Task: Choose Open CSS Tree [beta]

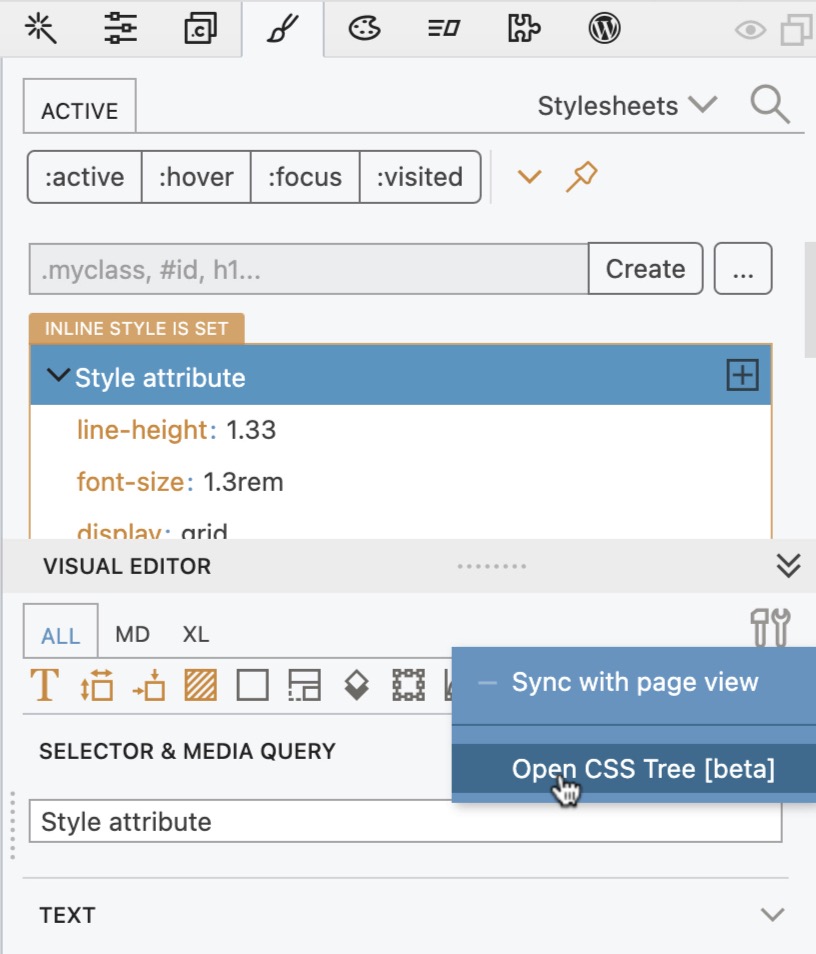Action: (x=633, y=769)
